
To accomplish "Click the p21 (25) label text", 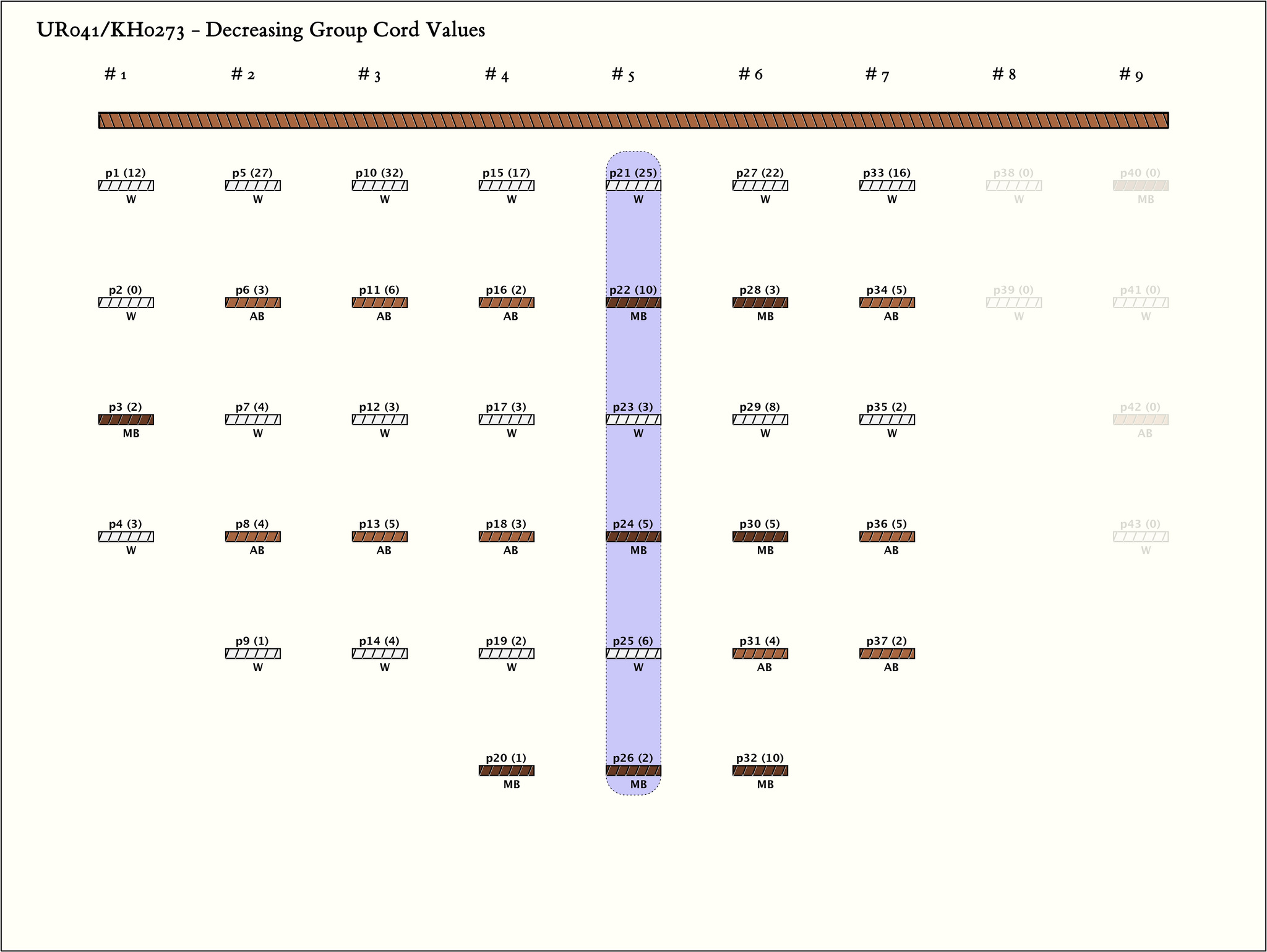I will [x=633, y=173].
